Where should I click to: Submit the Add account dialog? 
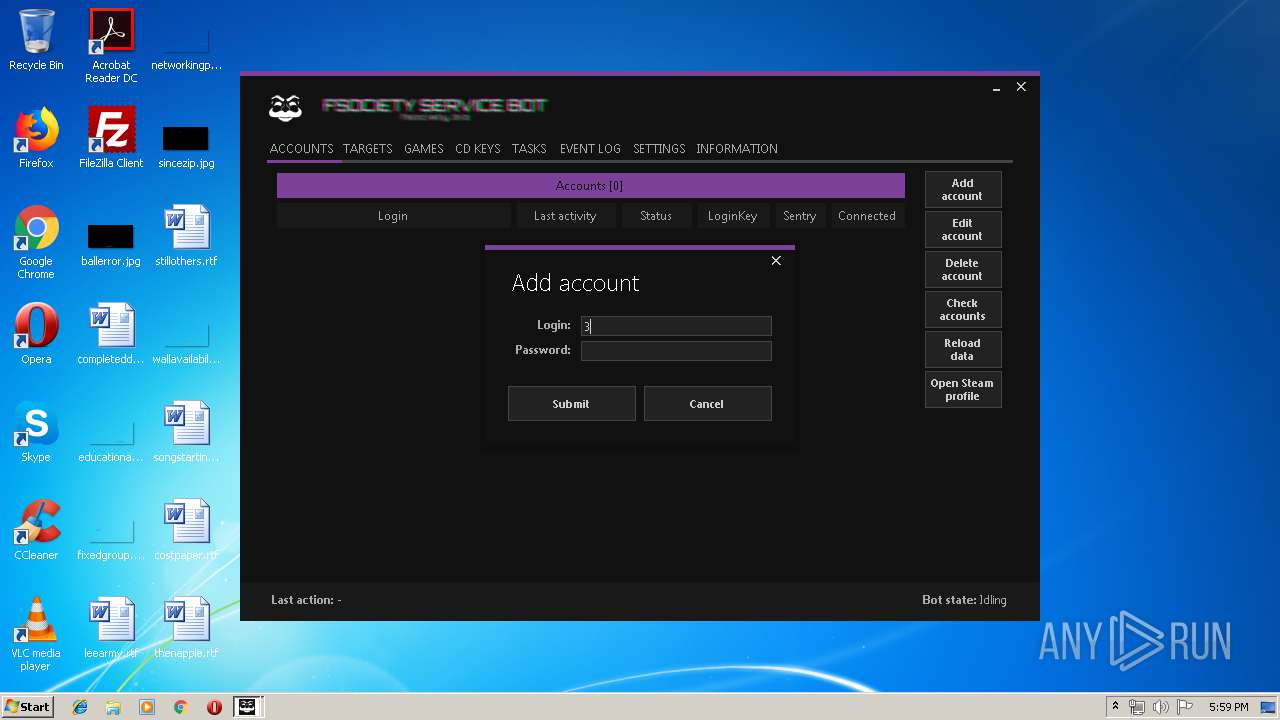point(571,403)
